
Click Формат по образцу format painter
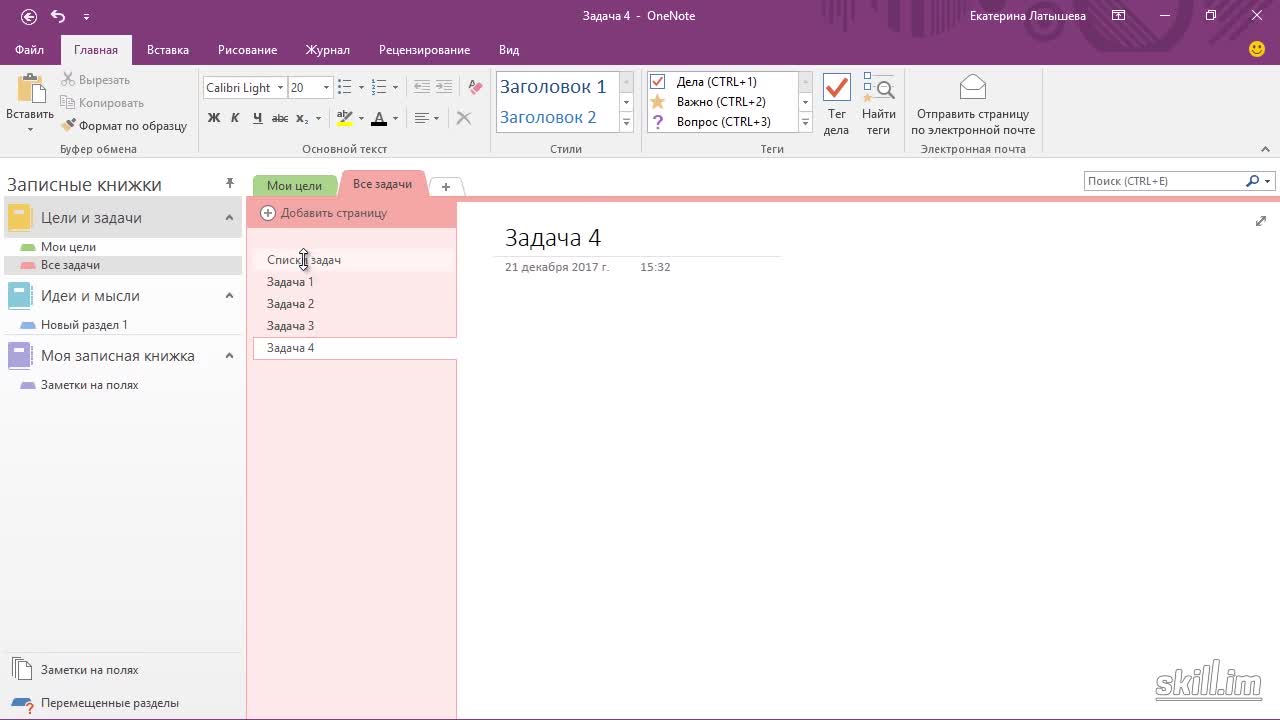(x=124, y=126)
